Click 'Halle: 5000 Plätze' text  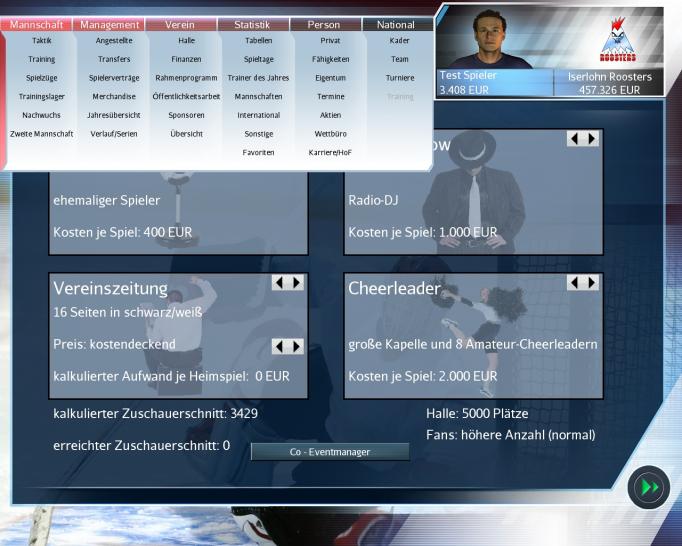477,413
